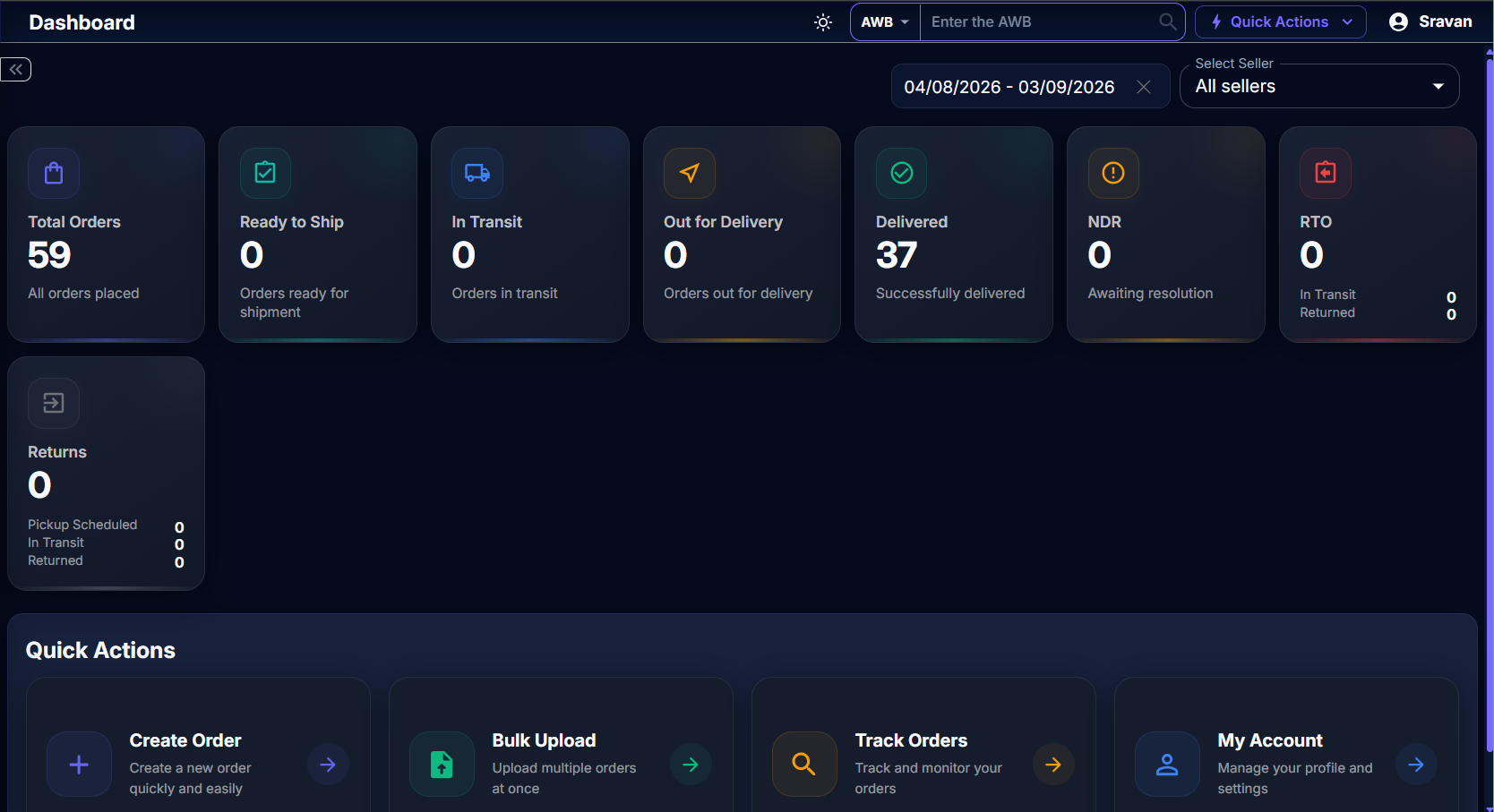Click Pickup Scheduled row in Returns card
Image resolution: width=1494 pixels, height=812 pixels.
click(106, 525)
